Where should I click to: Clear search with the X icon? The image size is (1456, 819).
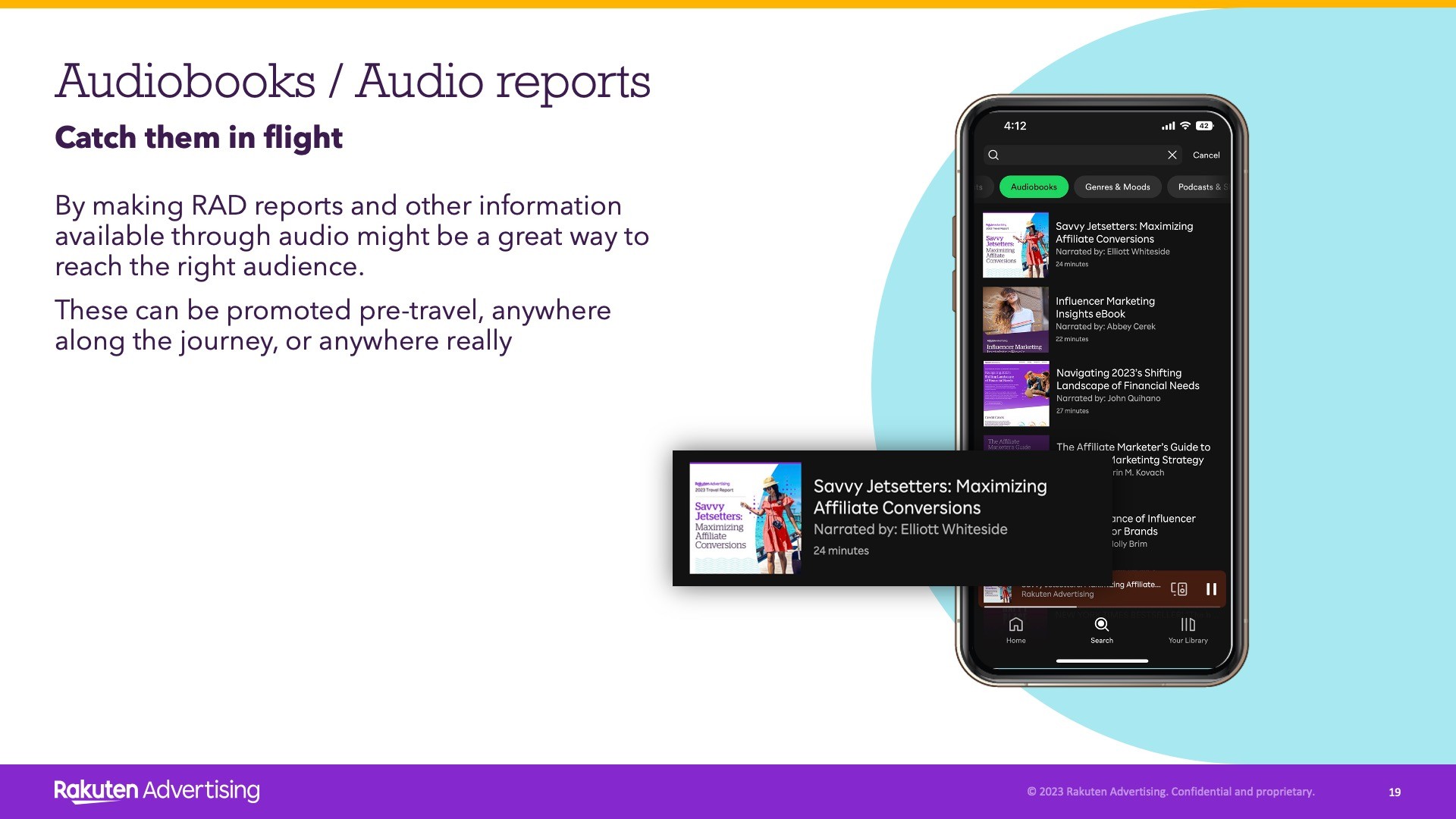point(1172,155)
